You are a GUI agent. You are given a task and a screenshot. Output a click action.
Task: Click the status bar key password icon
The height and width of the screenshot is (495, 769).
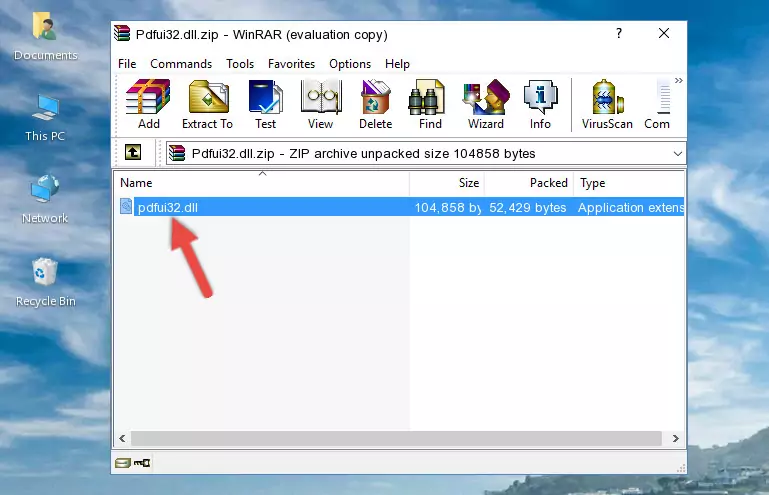tap(142, 463)
